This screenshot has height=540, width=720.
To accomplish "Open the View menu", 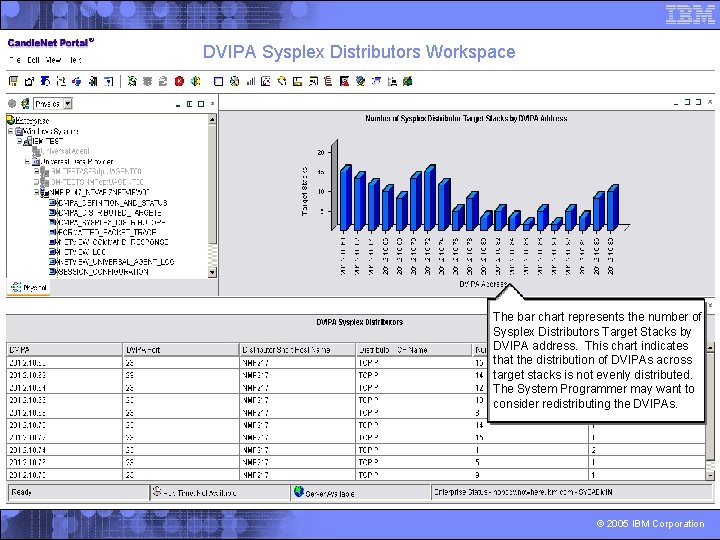I will tap(54, 60).
